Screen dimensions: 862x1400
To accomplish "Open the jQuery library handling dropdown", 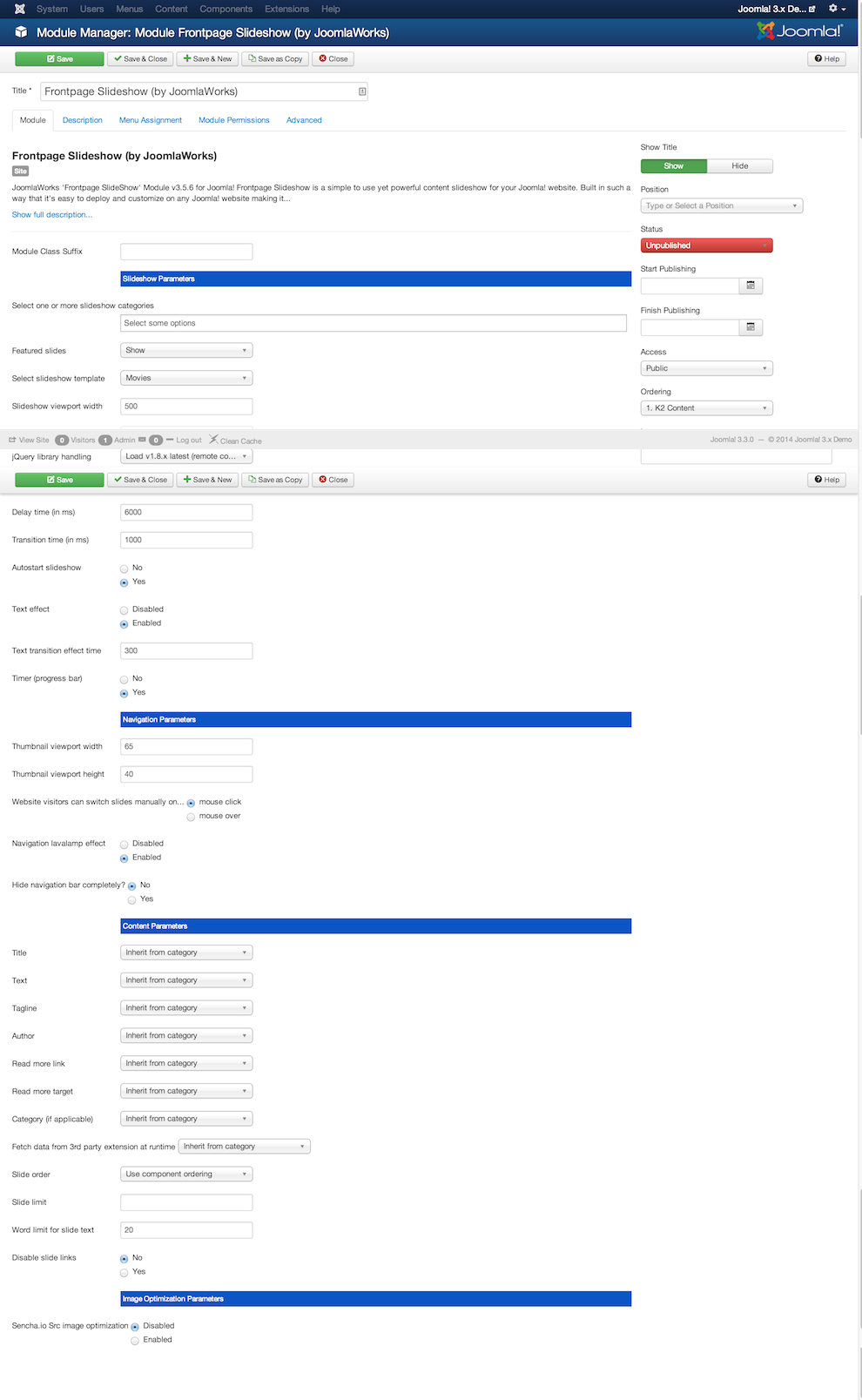I will click(186, 456).
